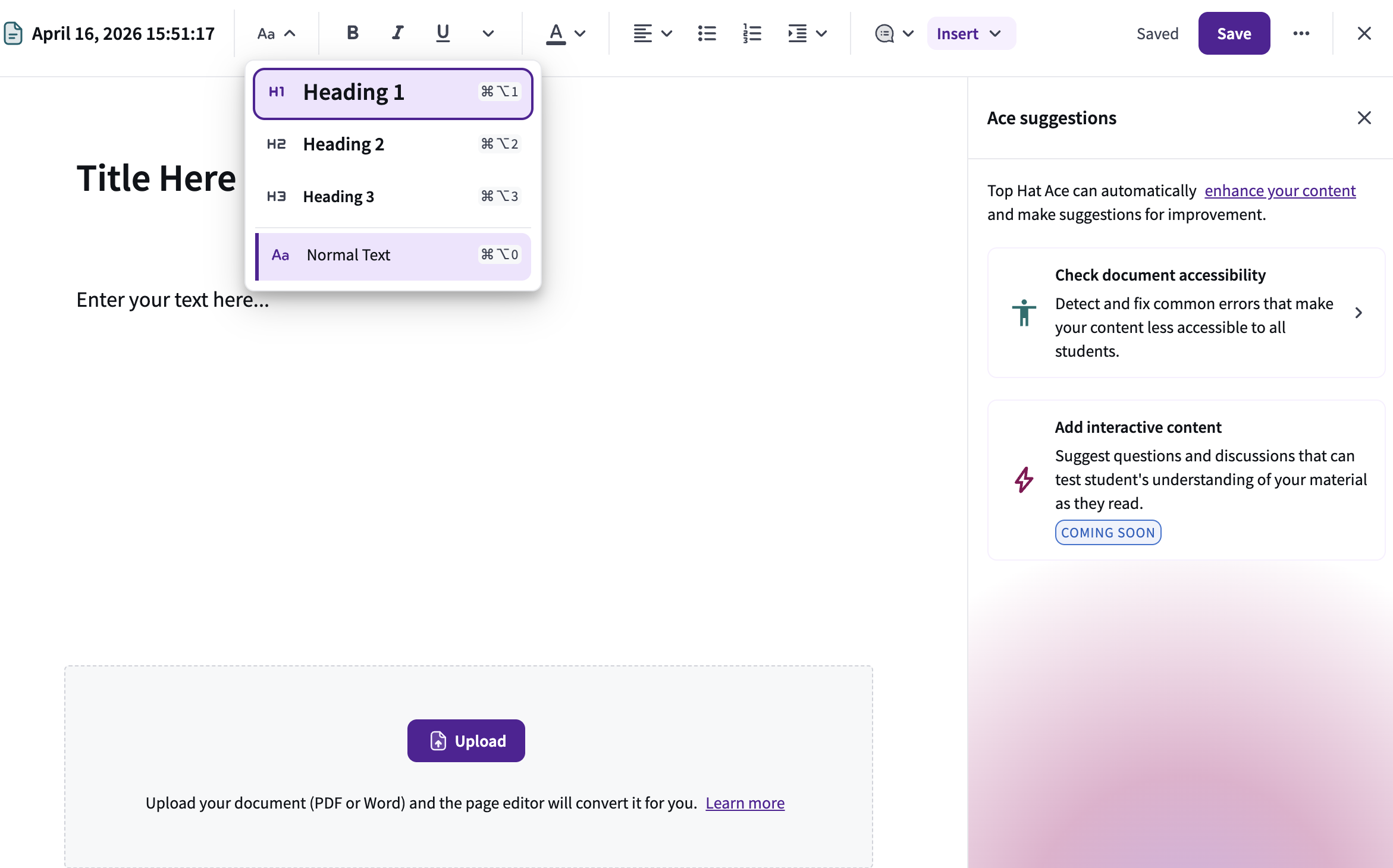The height and width of the screenshot is (868, 1393).
Task: Click the comment bubble icon
Action: (884, 33)
